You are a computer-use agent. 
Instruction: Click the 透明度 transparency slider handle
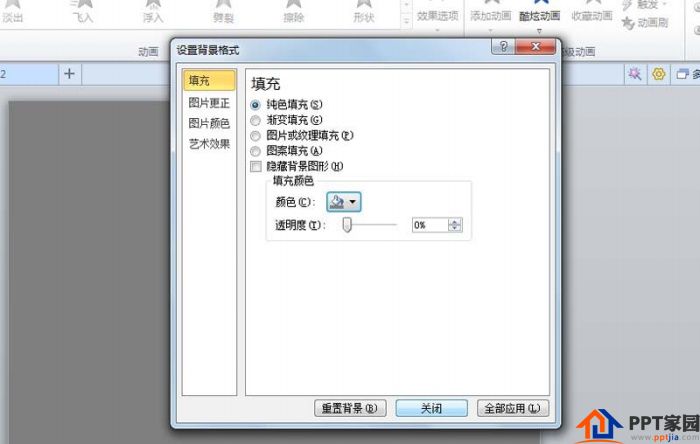point(347,225)
